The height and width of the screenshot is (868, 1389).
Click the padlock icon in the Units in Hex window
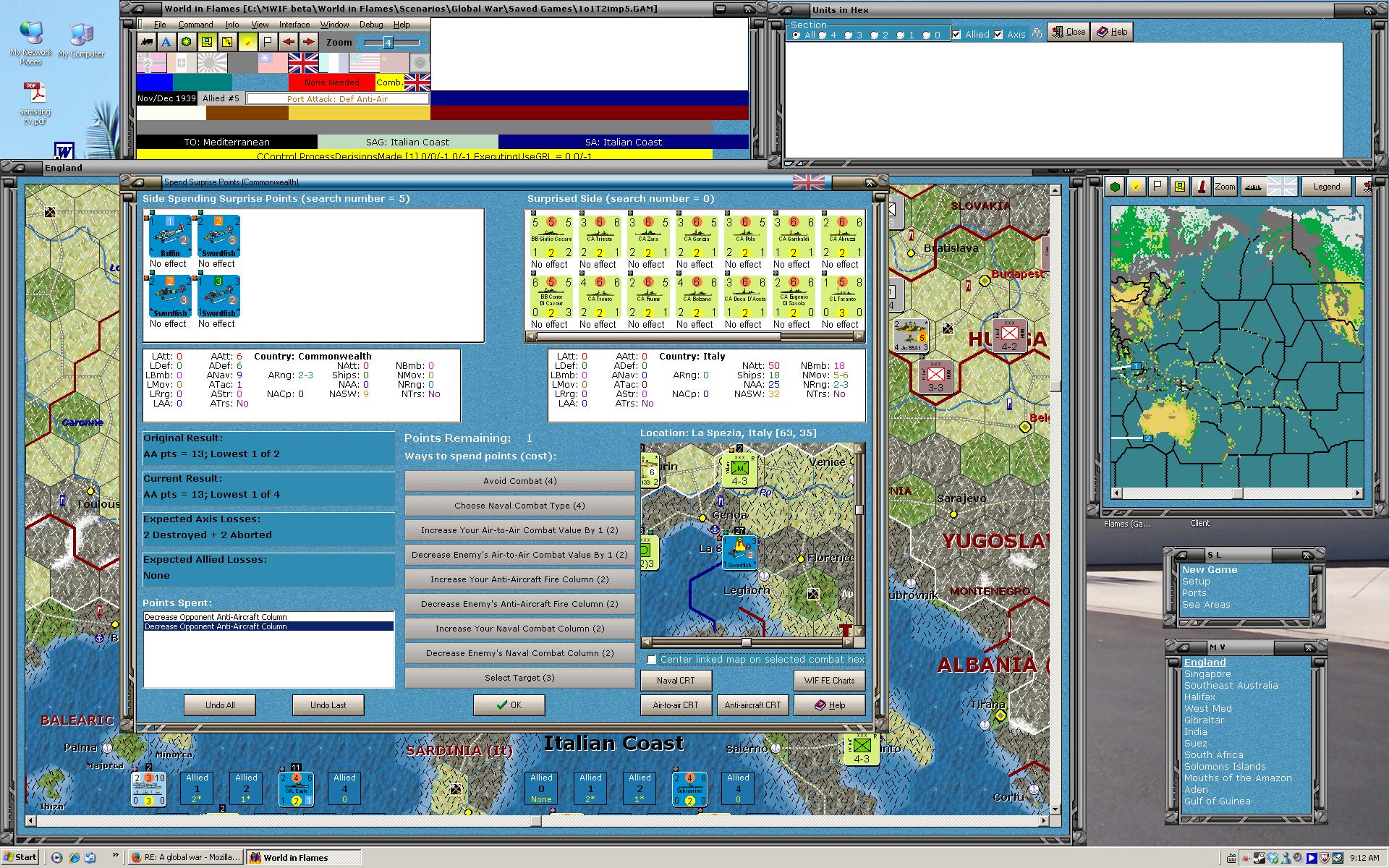(1037, 33)
